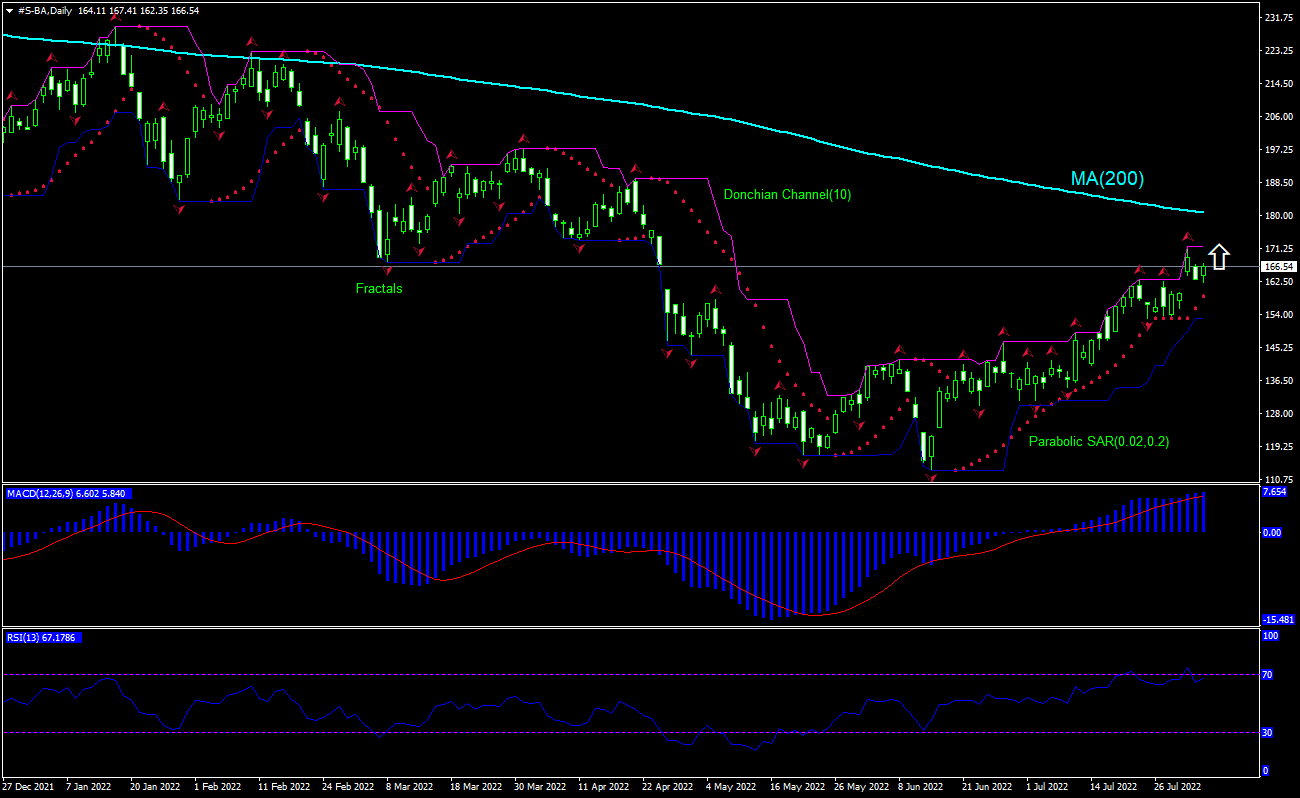Select the MACD(12,26,9) indicator header

66,493
